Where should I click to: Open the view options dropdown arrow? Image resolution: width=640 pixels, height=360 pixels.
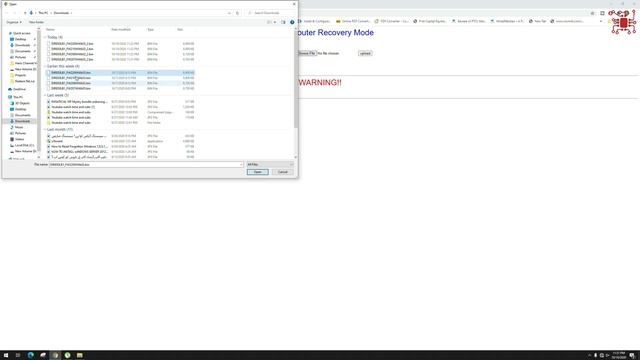pyautogui.click(x=275, y=22)
